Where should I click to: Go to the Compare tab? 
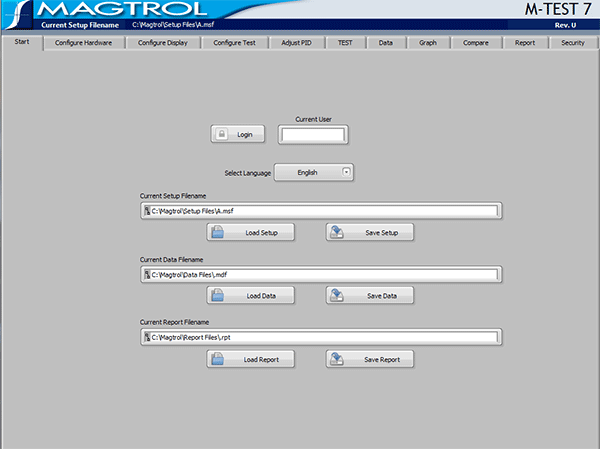click(x=476, y=42)
